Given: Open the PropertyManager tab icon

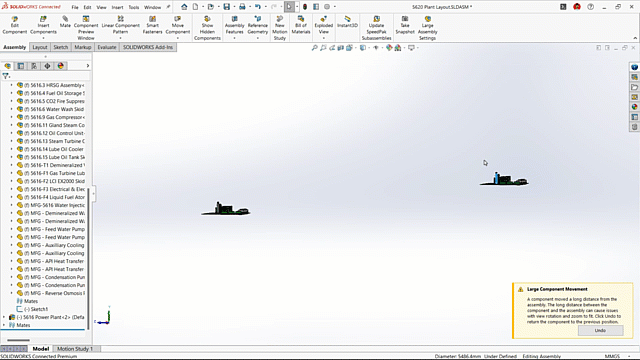Looking at the screenshot, I should point(21,66).
